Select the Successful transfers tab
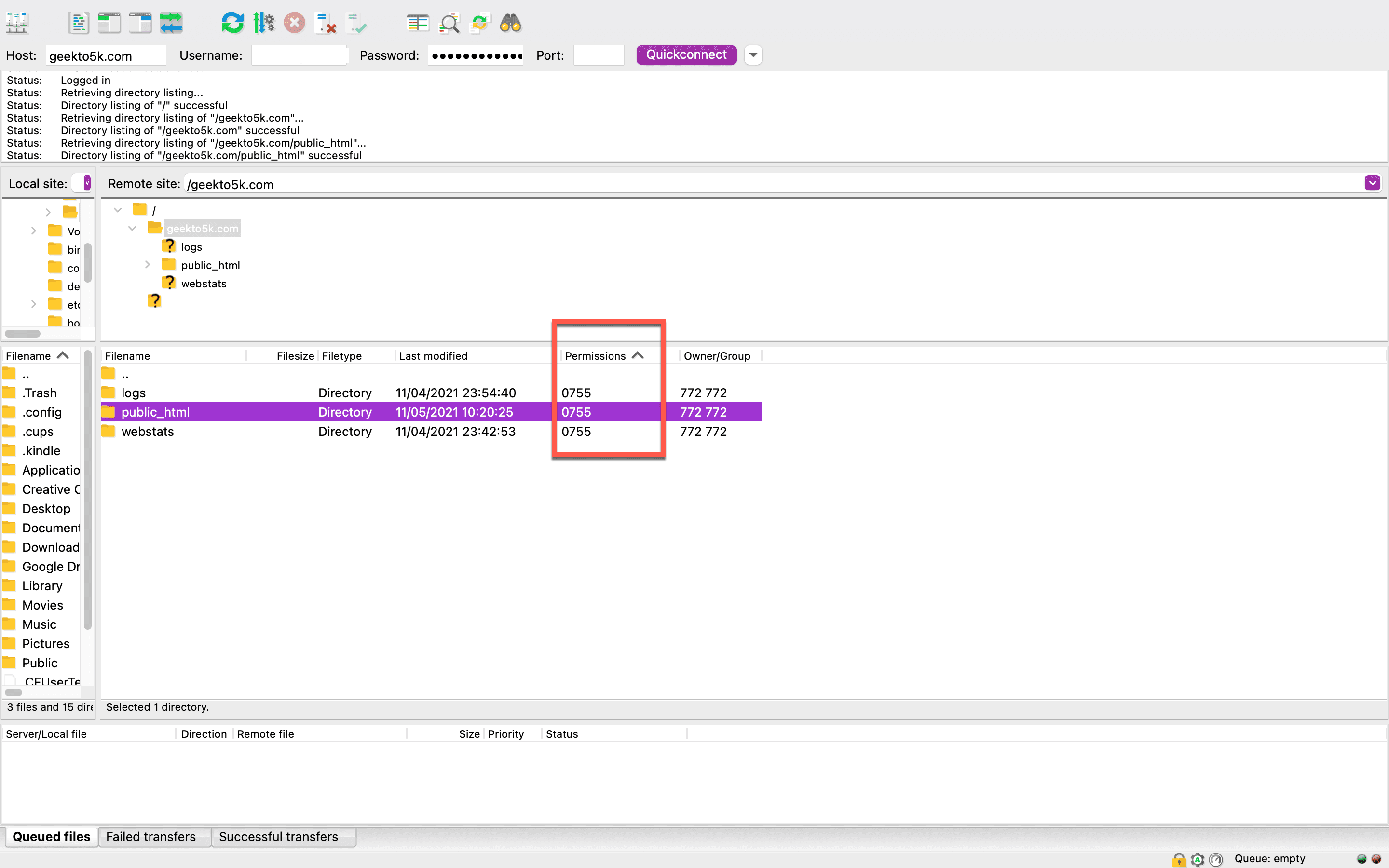The height and width of the screenshot is (868, 1389). 278,836
